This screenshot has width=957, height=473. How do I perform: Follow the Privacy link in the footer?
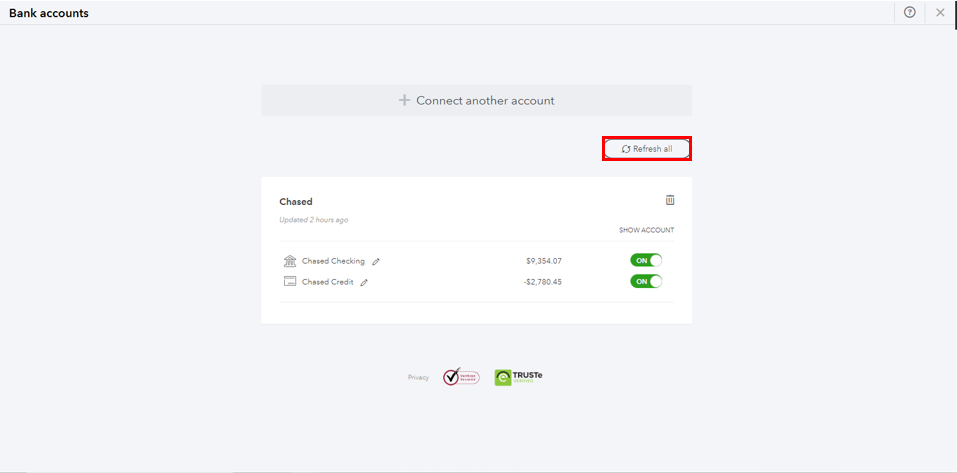418,377
